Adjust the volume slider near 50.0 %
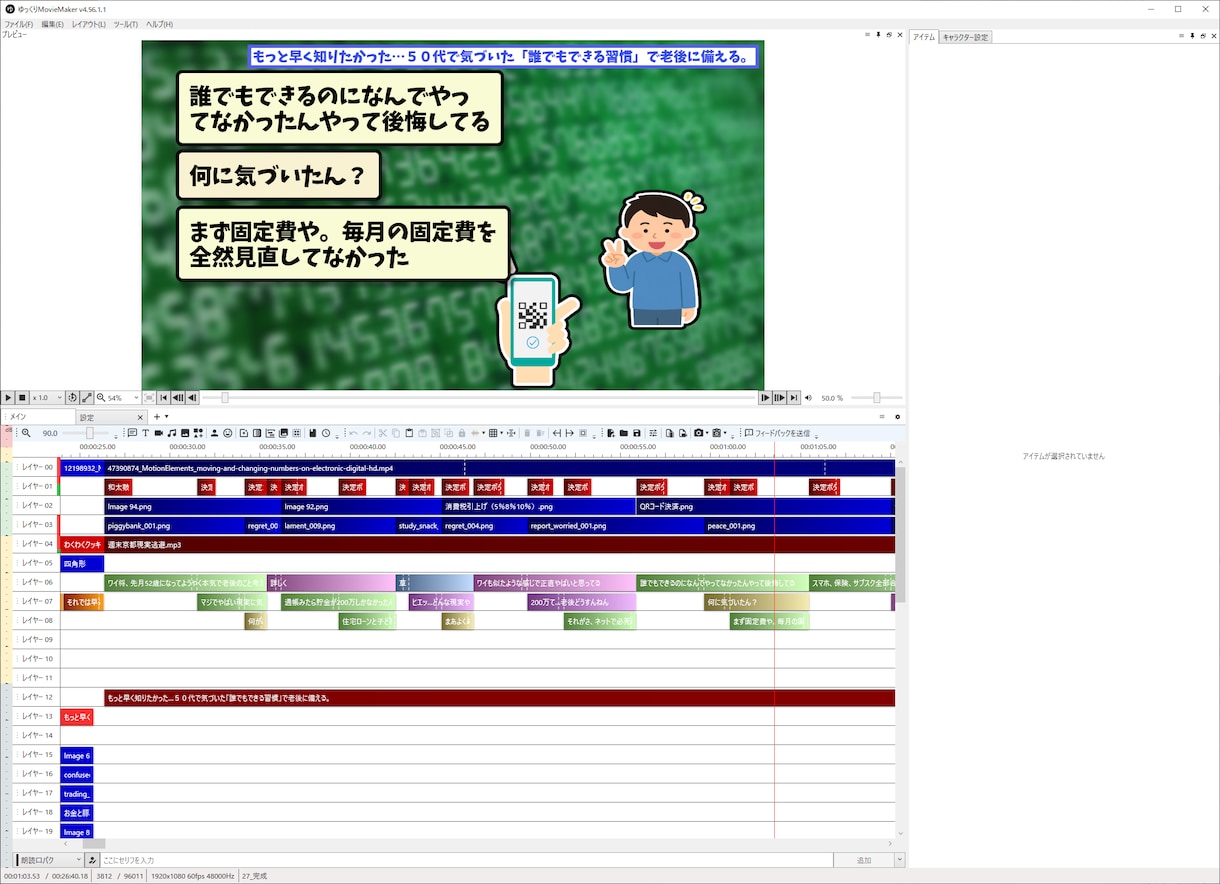The height and width of the screenshot is (884, 1220). 877,397
